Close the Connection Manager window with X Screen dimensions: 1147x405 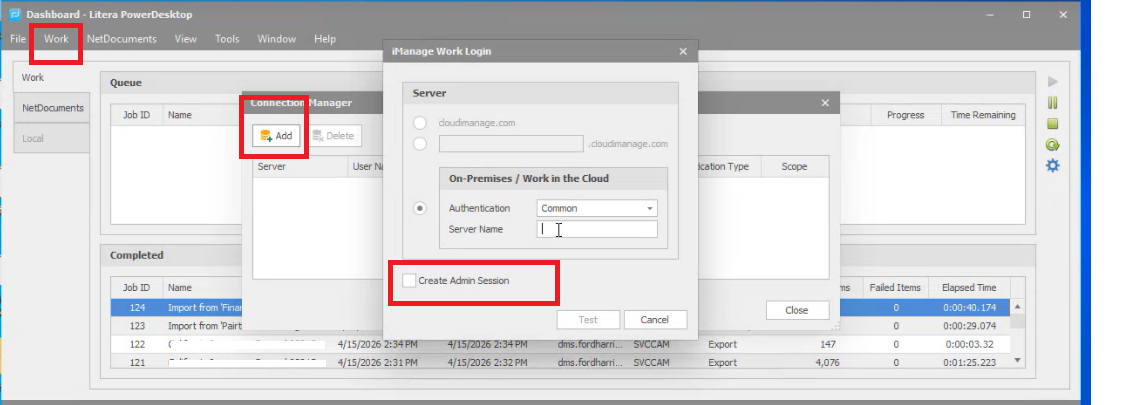(825, 103)
